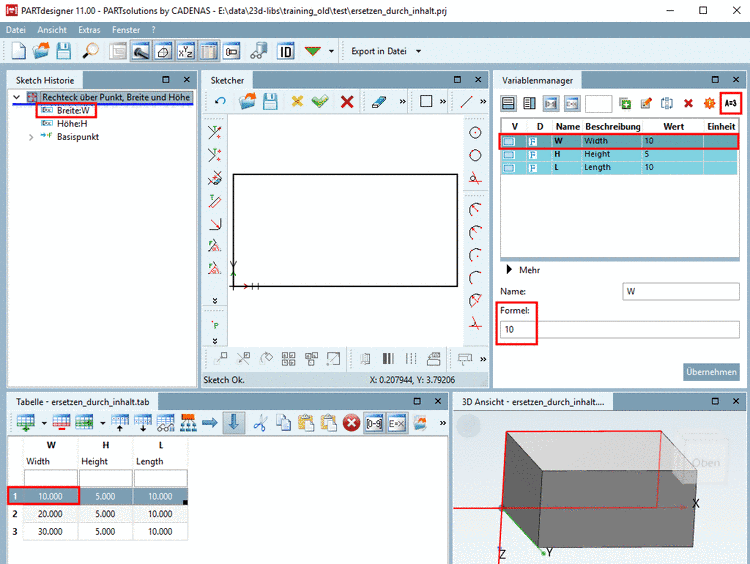Open dropdown next to insert row icon

[x=44, y=423]
